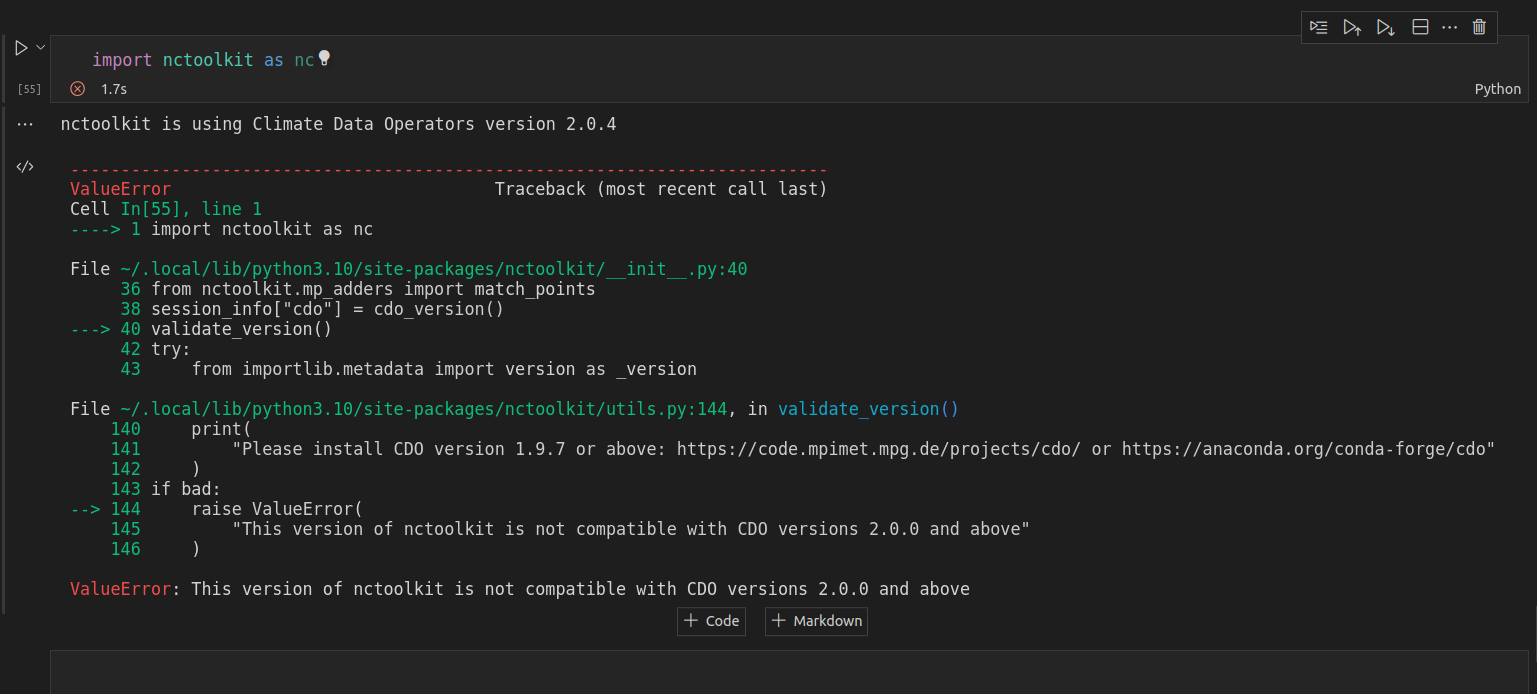Add a new Markdown cell

tap(816, 621)
